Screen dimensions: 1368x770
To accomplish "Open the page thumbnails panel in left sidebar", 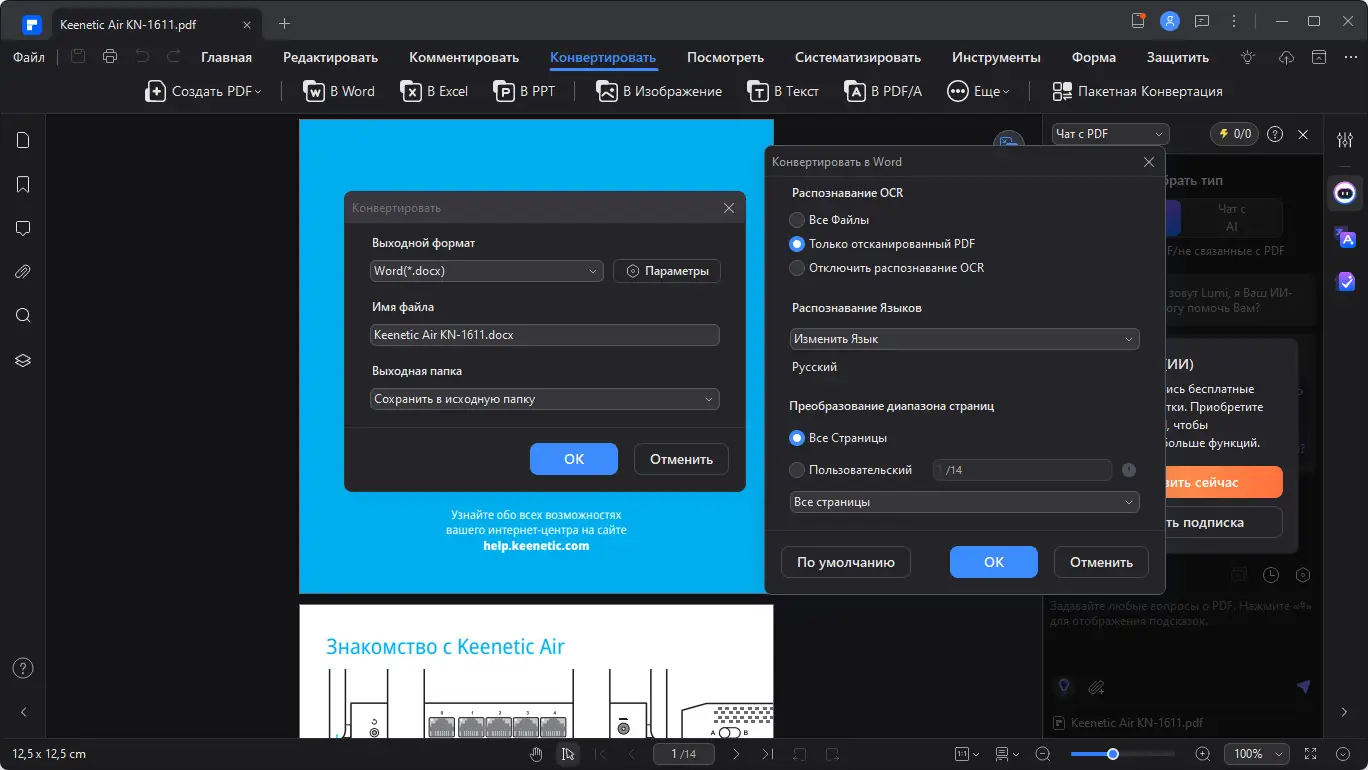I will [x=23, y=140].
